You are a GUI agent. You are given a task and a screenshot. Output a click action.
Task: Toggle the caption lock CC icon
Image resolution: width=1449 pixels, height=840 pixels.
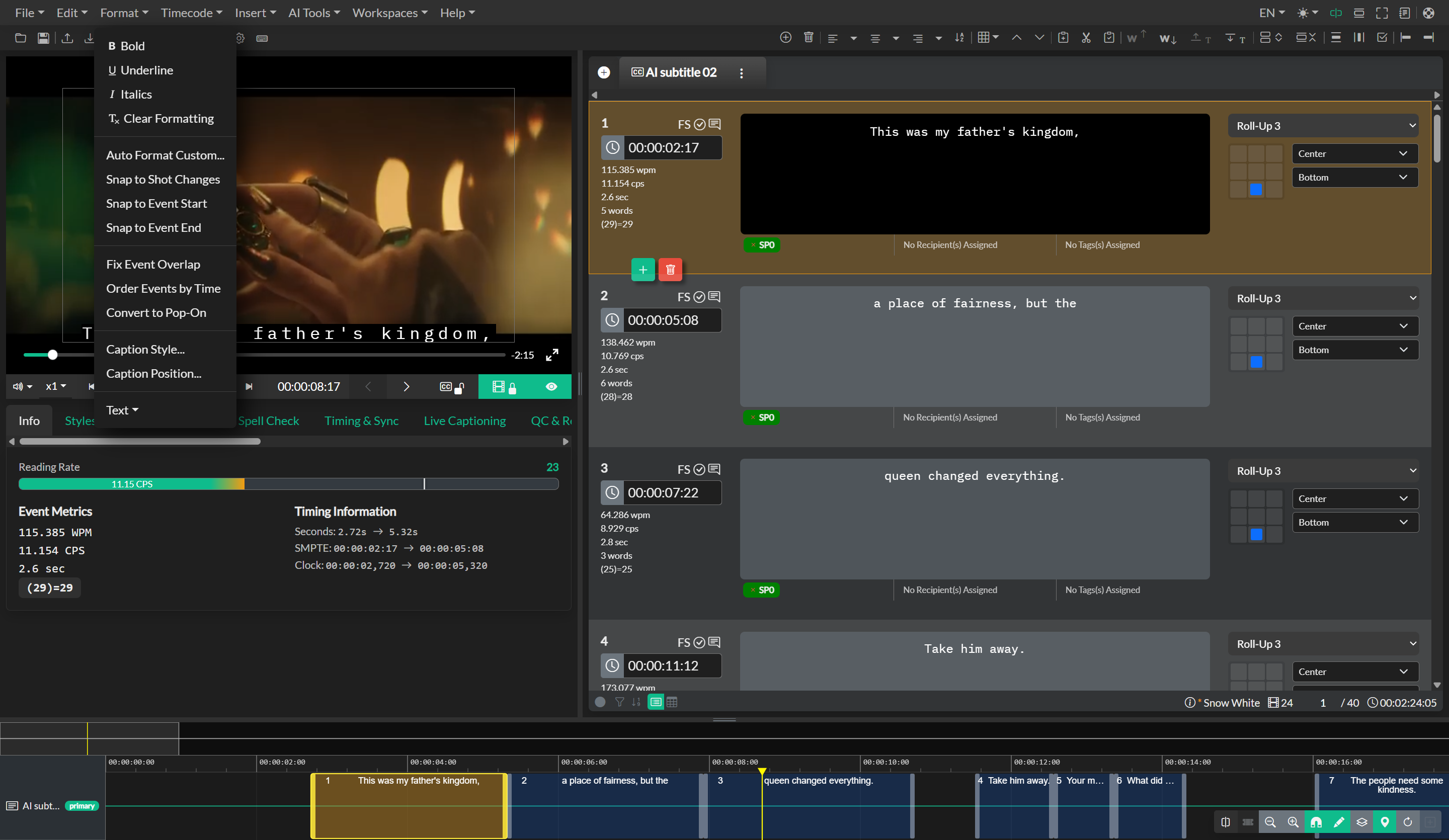pyautogui.click(x=452, y=387)
